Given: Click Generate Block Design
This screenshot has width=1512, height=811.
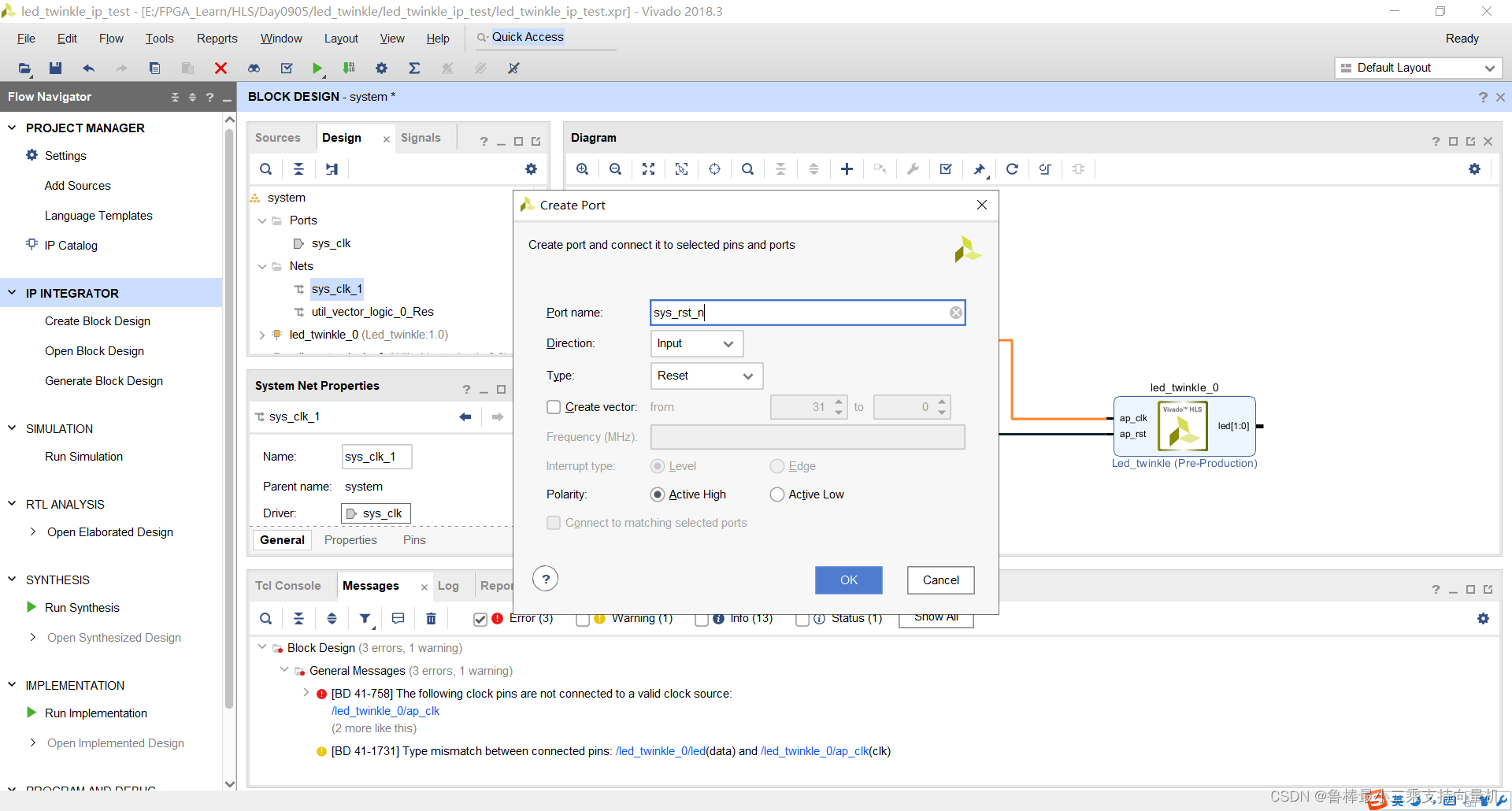Looking at the screenshot, I should (103, 381).
